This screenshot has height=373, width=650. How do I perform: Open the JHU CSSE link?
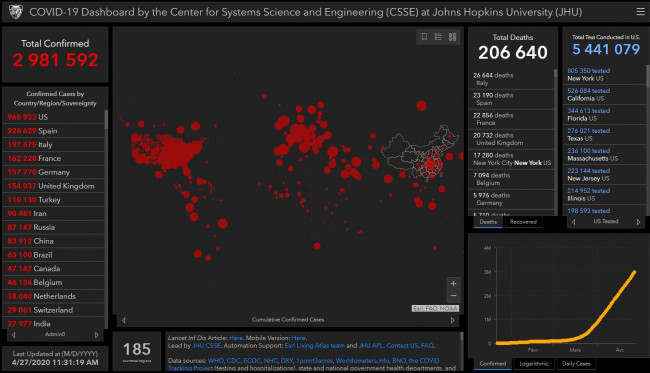(x=206, y=345)
